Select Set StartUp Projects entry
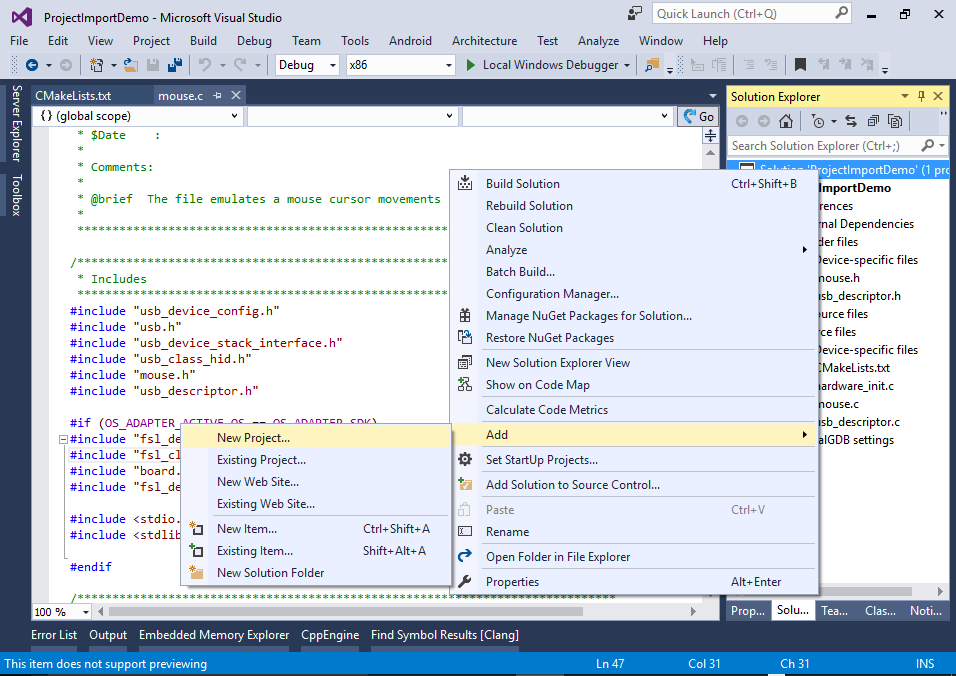The height and width of the screenshot is (676, 956). 633,460
